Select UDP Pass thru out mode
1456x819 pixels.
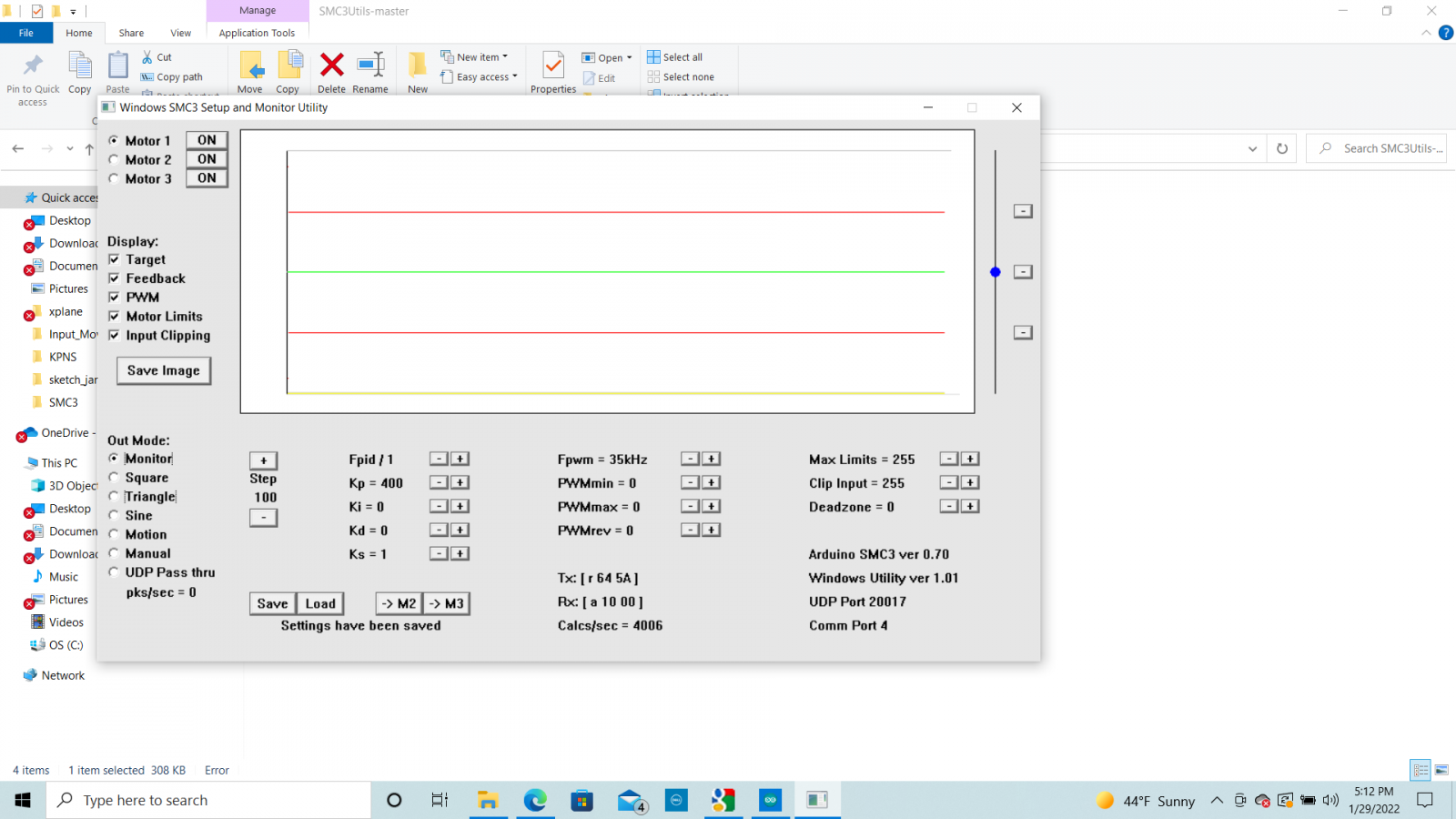114,572
